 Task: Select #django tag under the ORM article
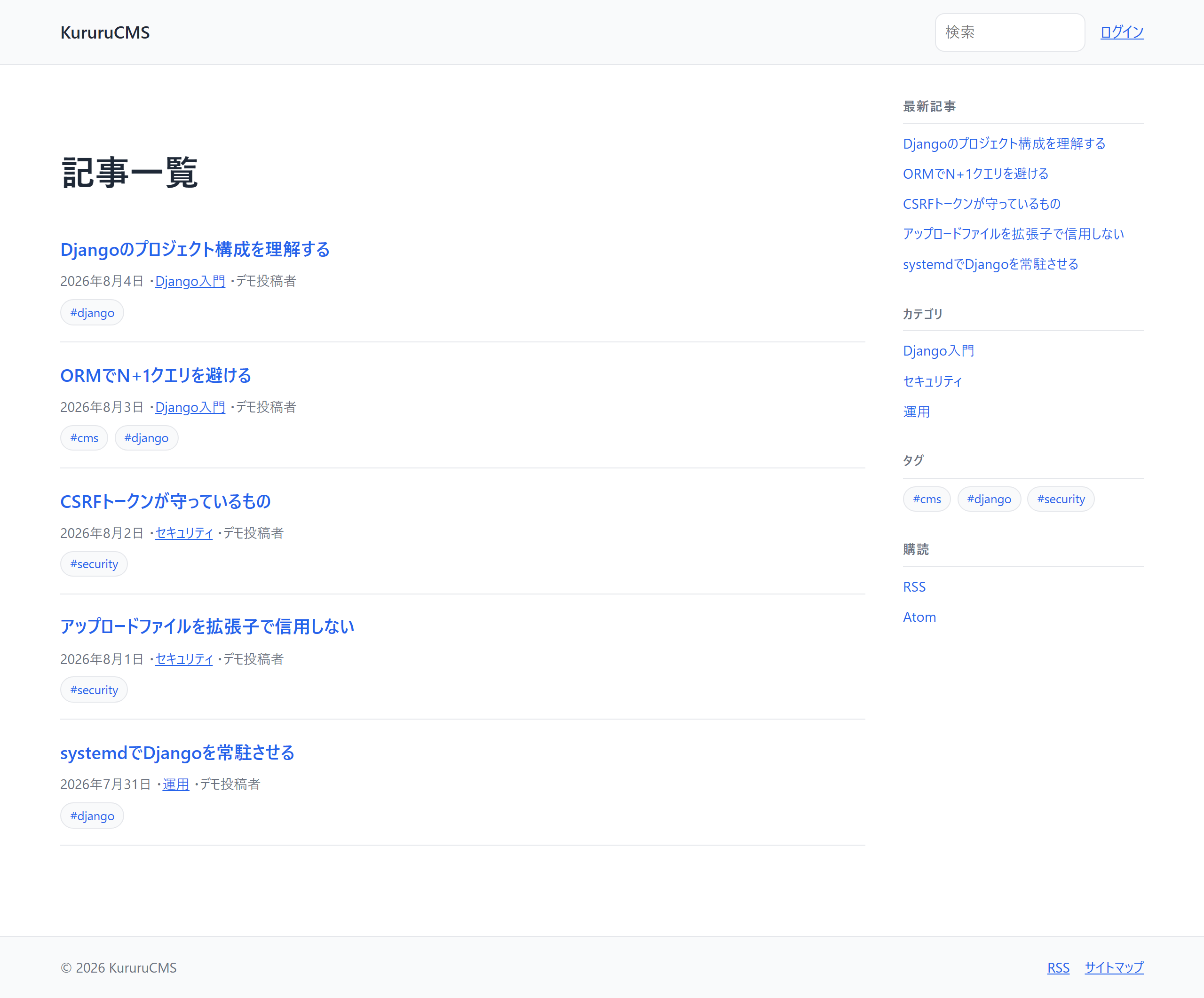tap(146, 438)
